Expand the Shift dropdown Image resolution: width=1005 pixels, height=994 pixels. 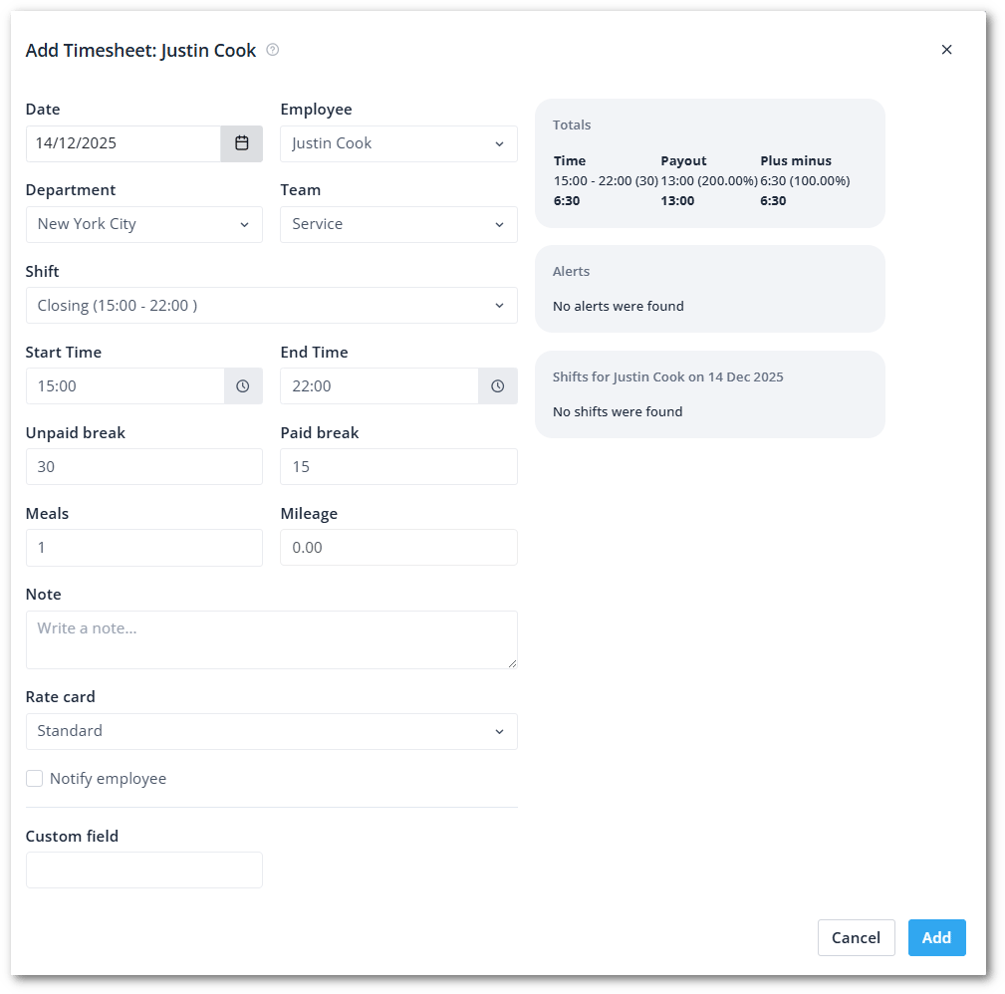coord(272,305)
